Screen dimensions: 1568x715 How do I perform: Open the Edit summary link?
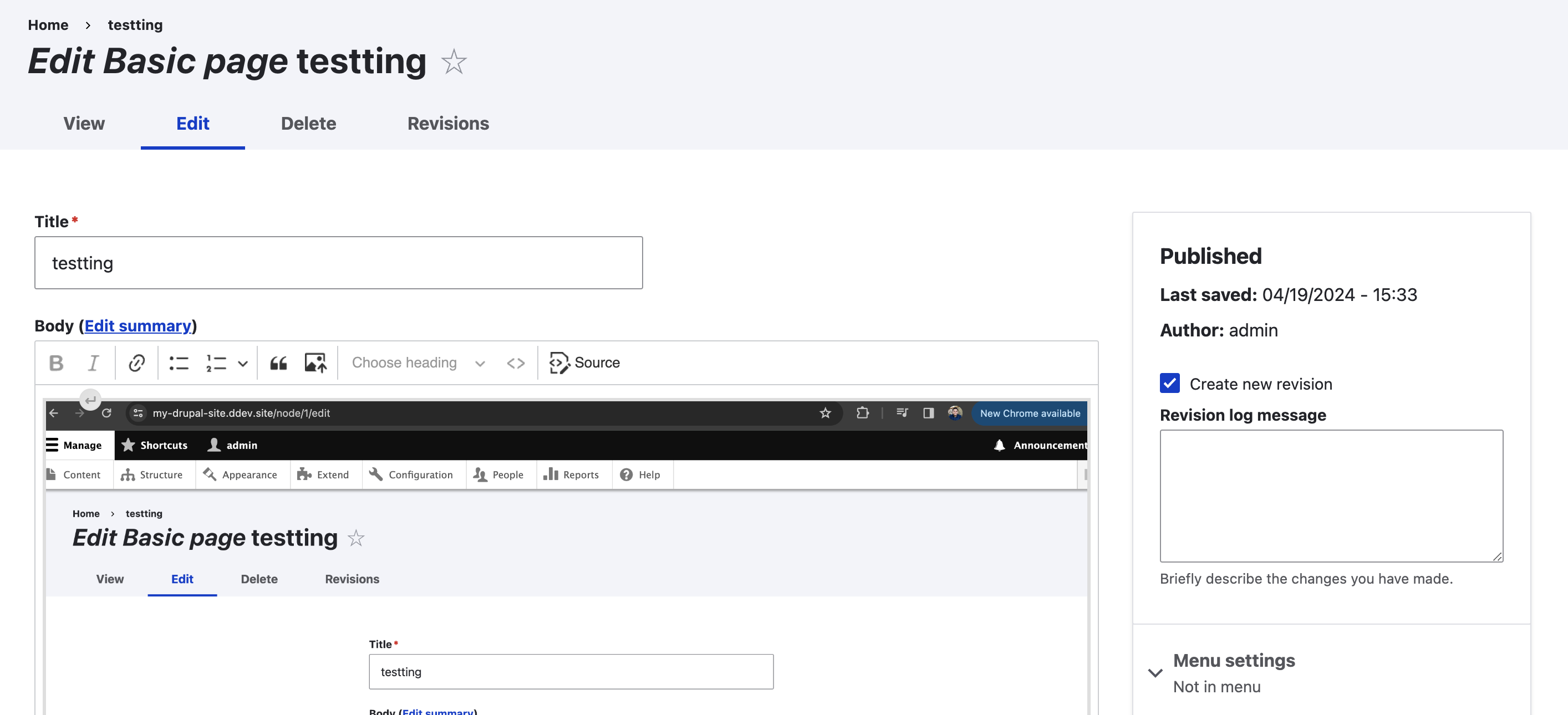pos(138,325)
